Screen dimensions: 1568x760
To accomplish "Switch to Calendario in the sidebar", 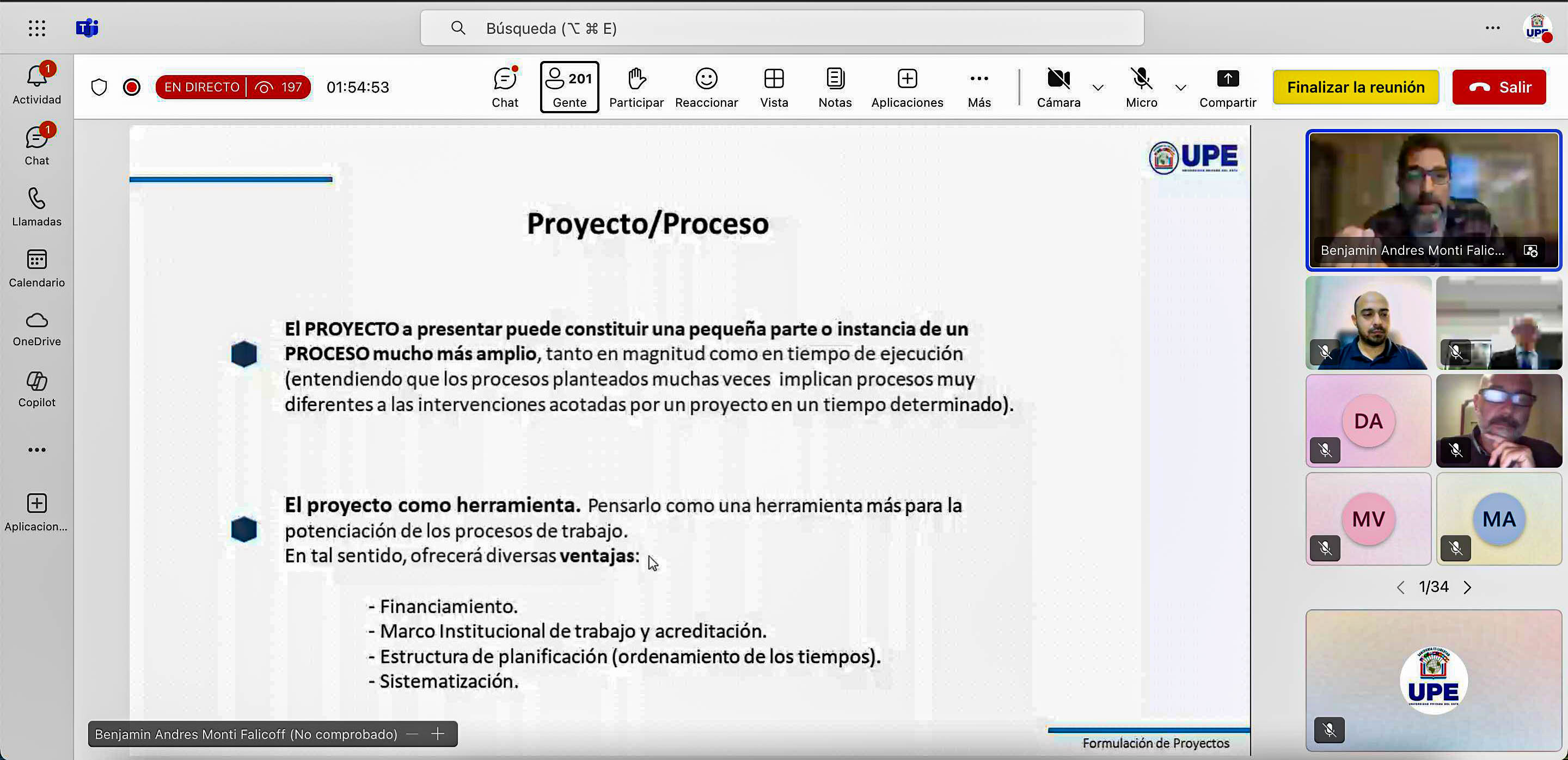I will pyautogui.click(x=36, y=267).
